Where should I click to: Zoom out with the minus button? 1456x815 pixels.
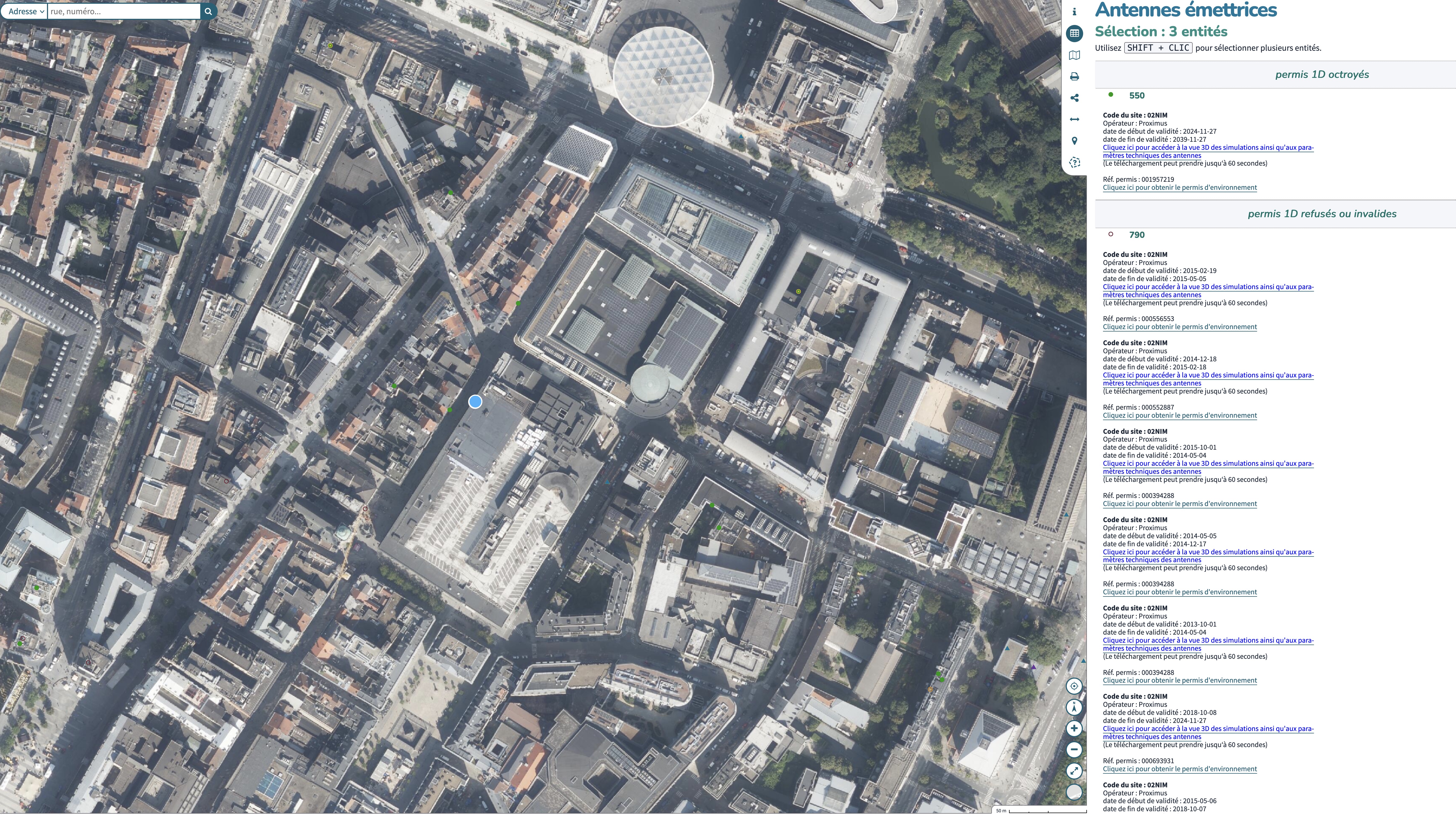pos(1074,749)
